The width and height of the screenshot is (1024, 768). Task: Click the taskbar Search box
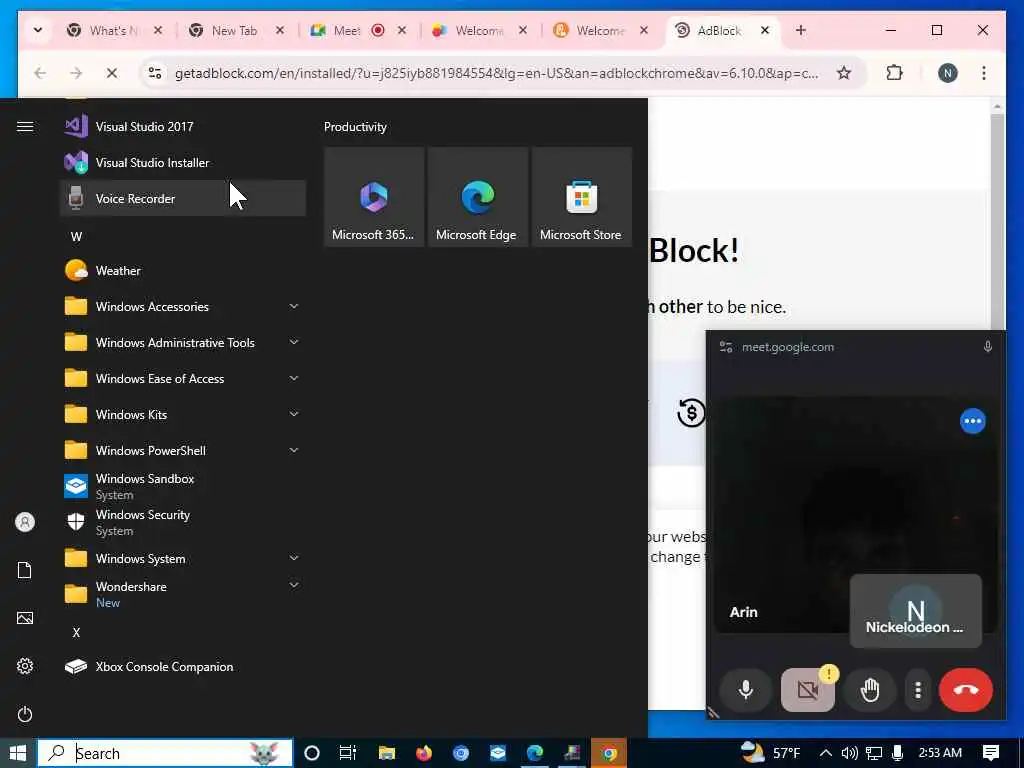165,753
